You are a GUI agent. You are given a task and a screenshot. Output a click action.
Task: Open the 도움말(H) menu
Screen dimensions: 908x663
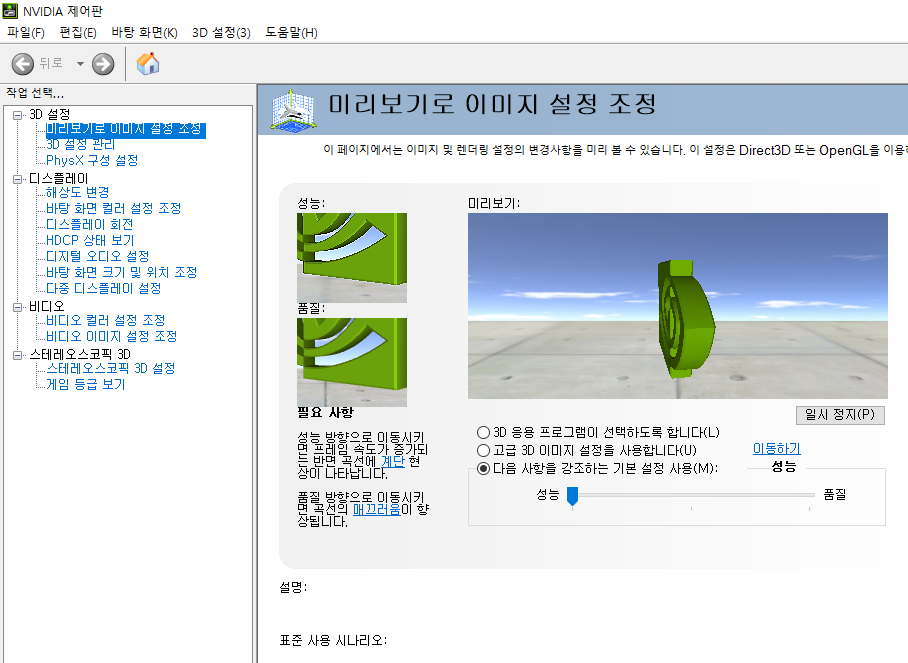291,33
